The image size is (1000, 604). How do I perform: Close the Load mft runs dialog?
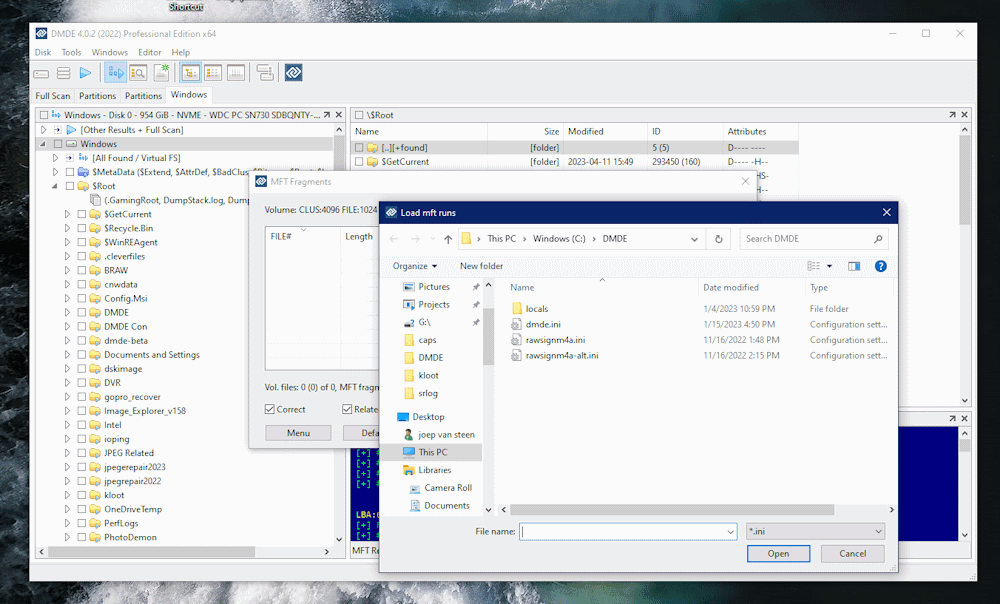pyautogui.click(x=886, y=212)
